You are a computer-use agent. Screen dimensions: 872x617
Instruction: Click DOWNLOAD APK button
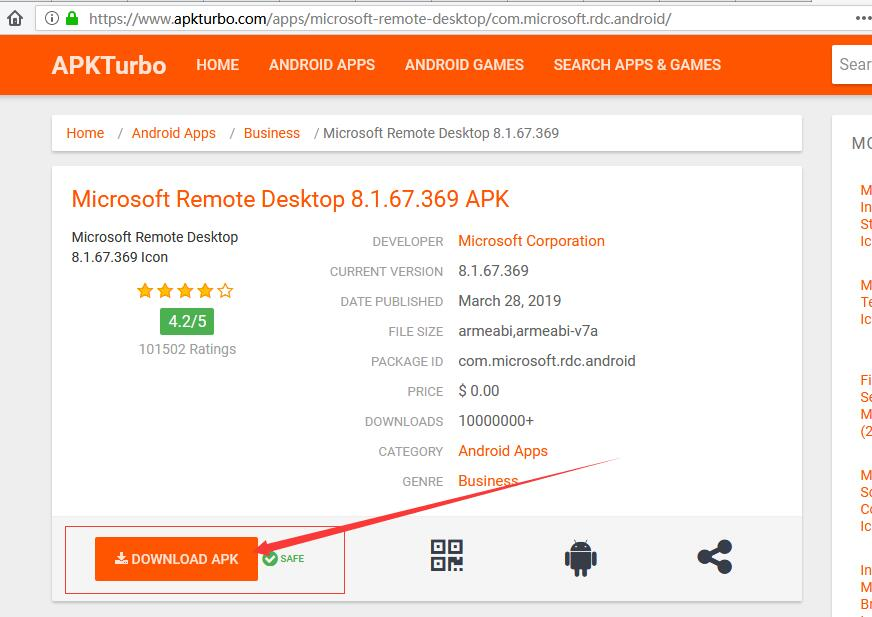(x=176, y=559)
